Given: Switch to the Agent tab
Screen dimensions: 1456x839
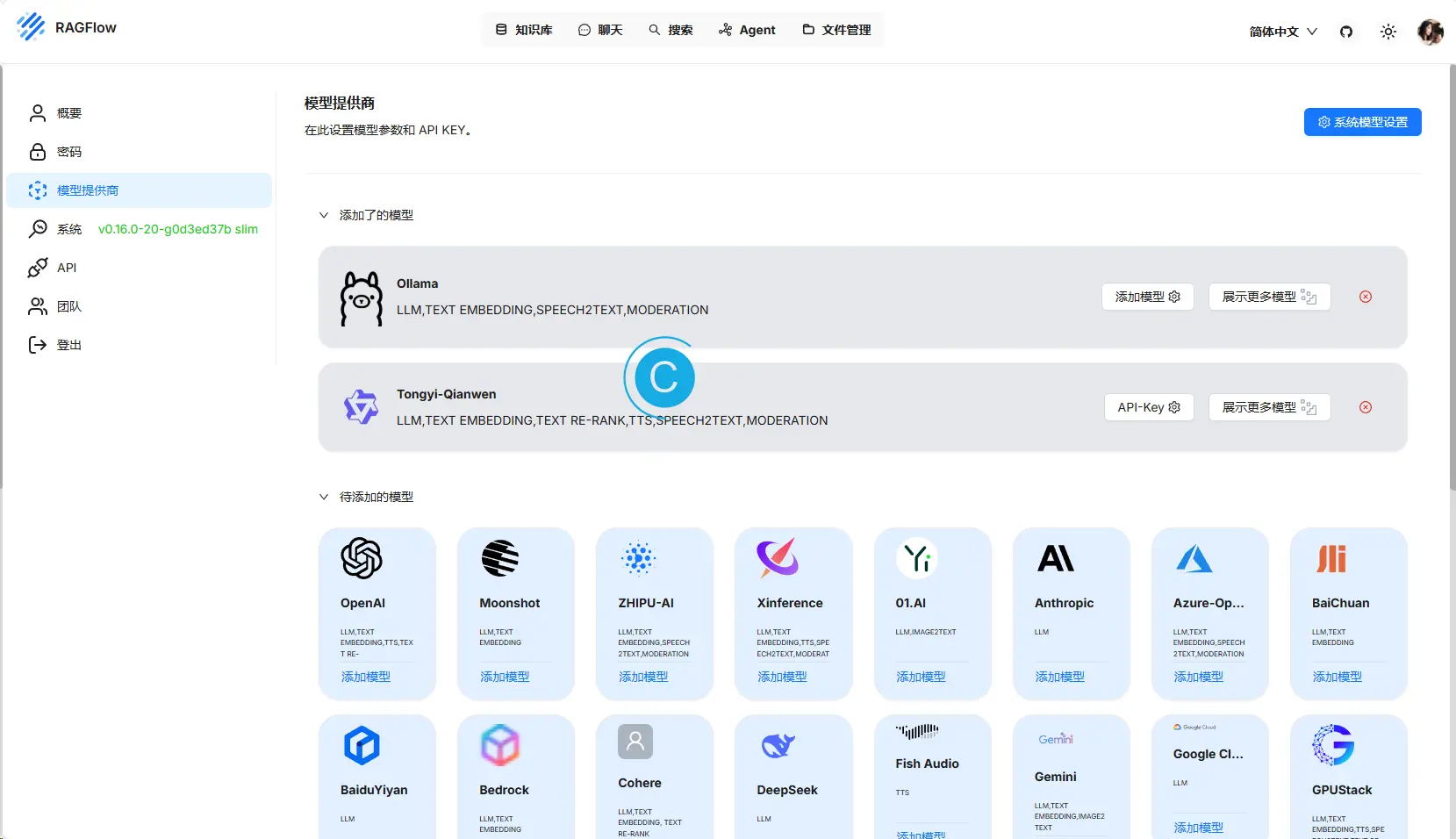Looking at the screenshot, I should click(747, 30).
